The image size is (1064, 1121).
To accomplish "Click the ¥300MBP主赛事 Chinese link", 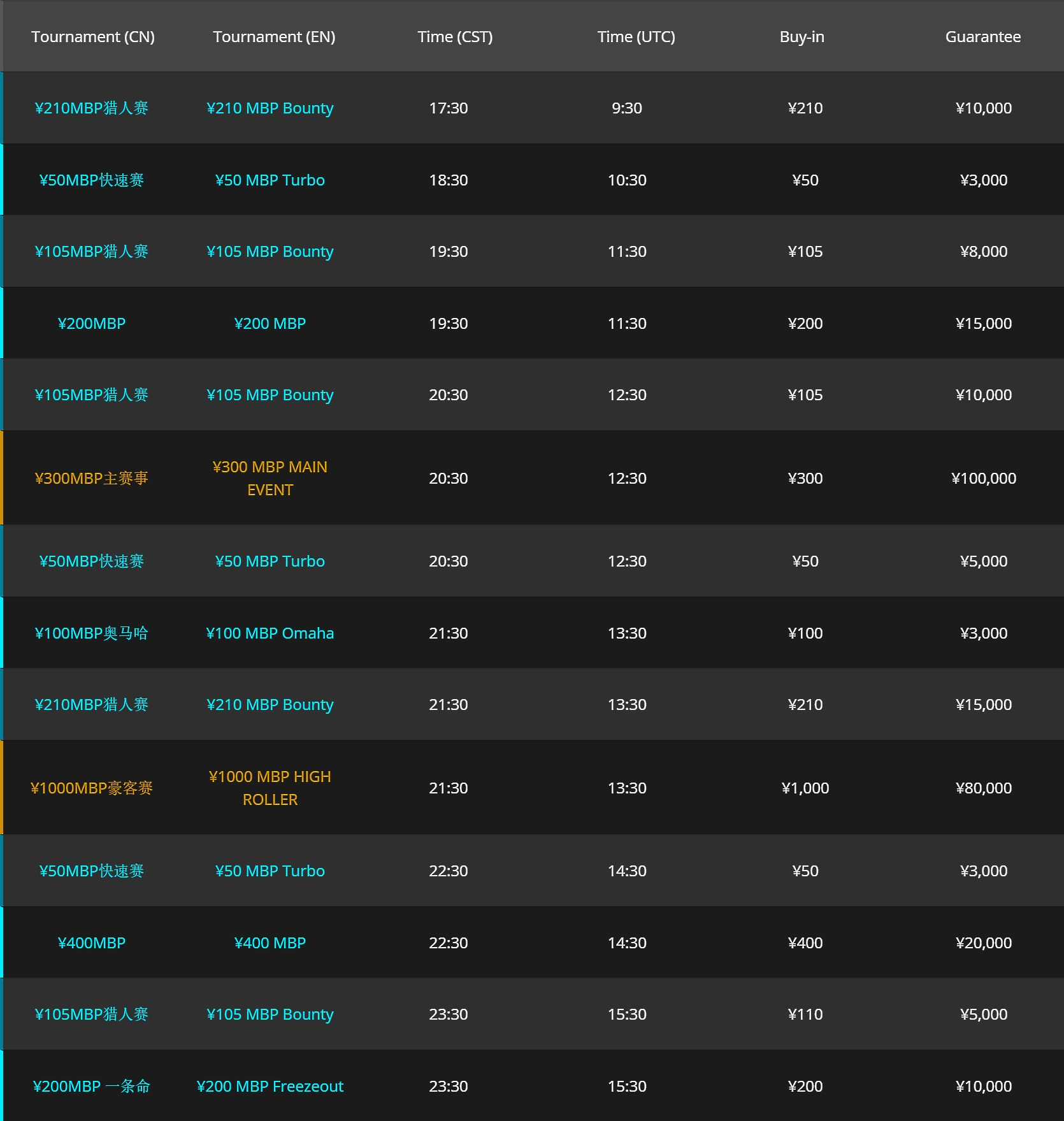I will click(x=92, y=478).
